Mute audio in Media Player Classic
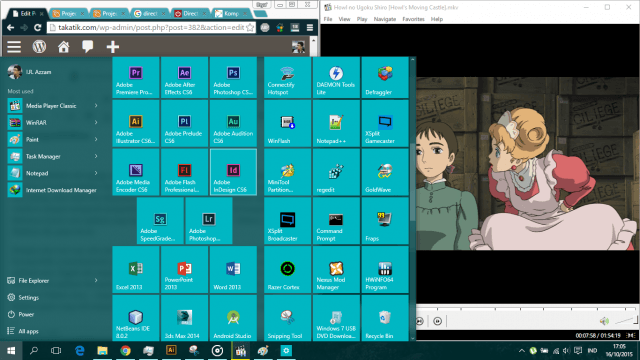640x360 pixels. click(604, 321)
